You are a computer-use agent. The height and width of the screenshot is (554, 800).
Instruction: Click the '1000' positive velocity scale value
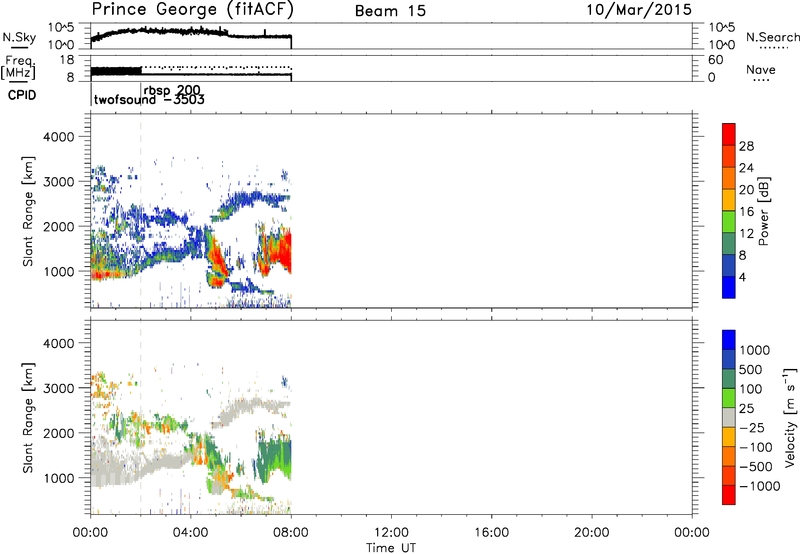click(755, 350)
